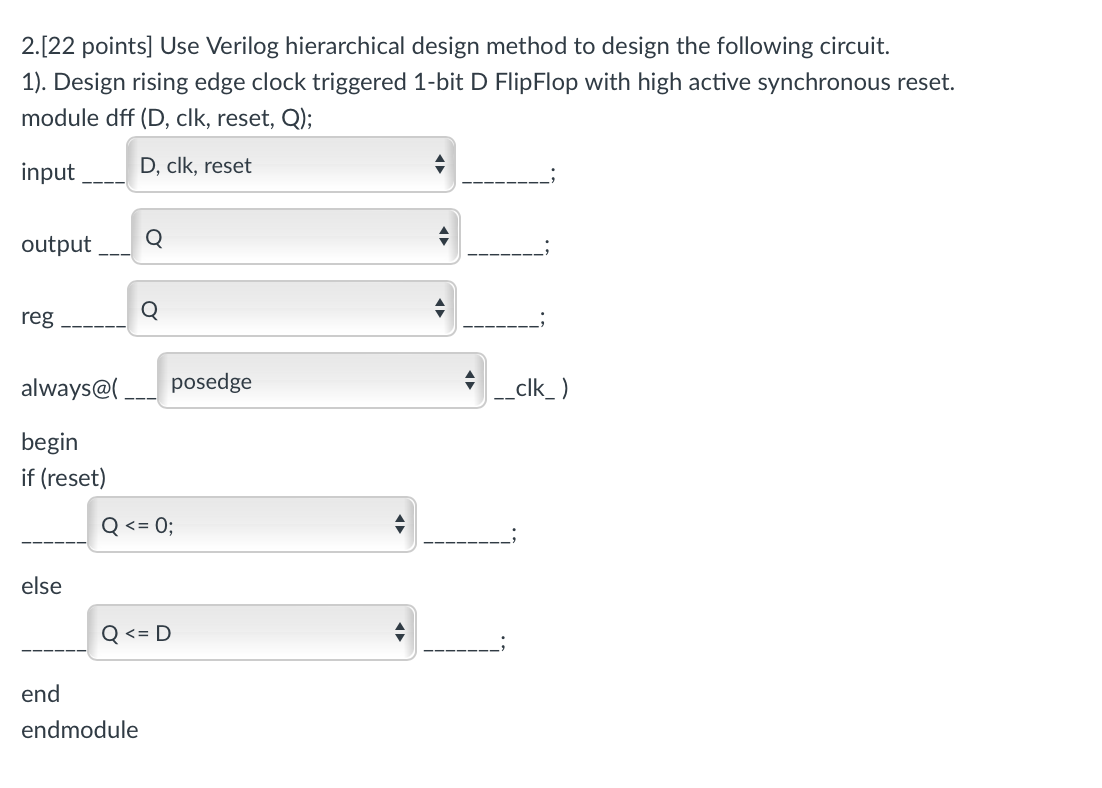Click the arrow icon on 'Q <= 0;' dropdown
The width and height of the screenshot is (1102, 788).
click(400, 524)
